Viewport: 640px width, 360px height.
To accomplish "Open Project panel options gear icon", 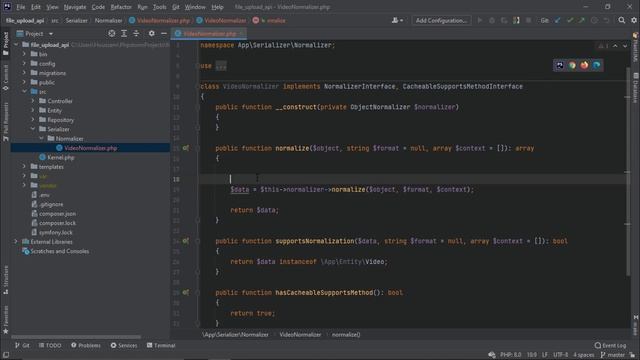I will click(x=151, y=33).
